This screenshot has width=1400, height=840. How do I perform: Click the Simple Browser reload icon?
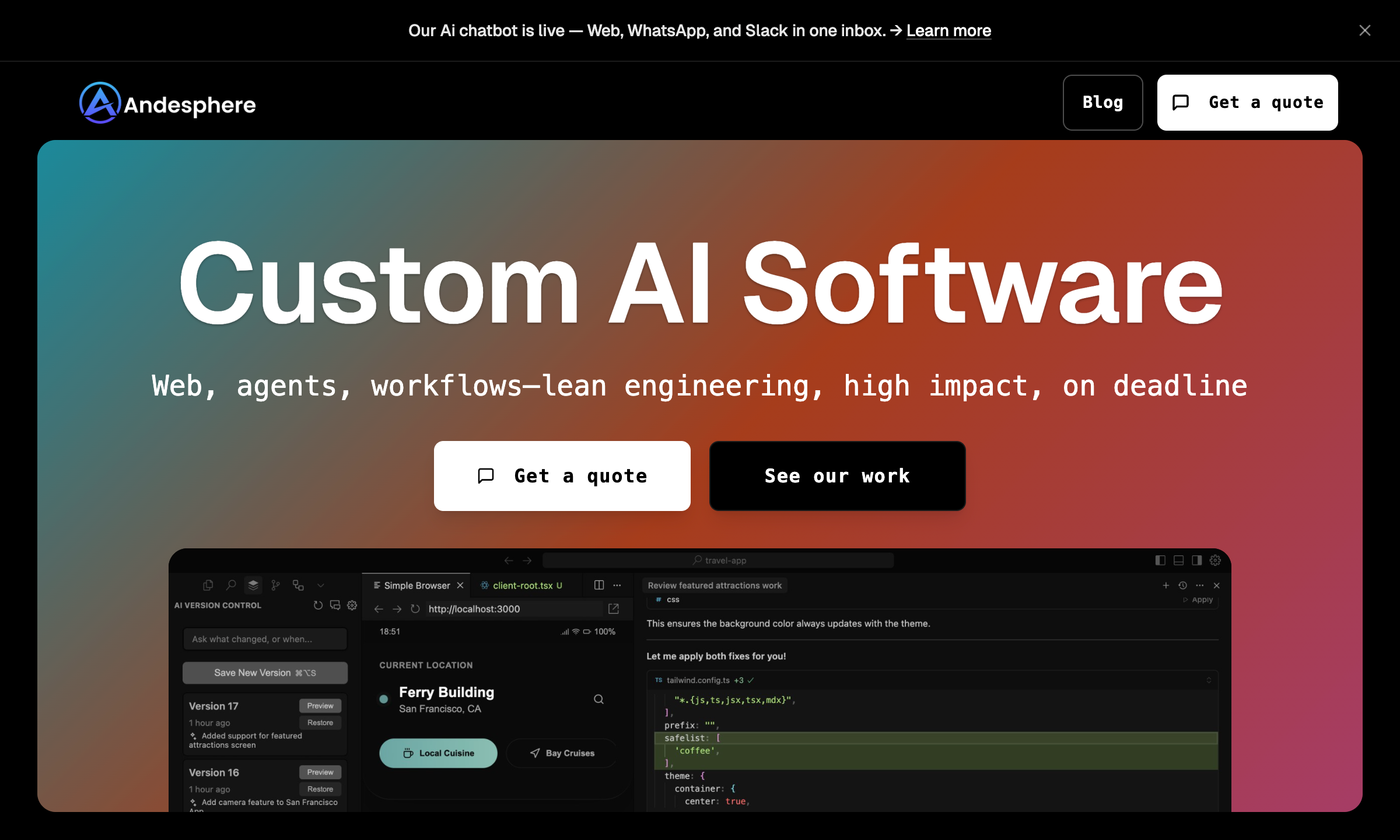(x=415, y=609)
